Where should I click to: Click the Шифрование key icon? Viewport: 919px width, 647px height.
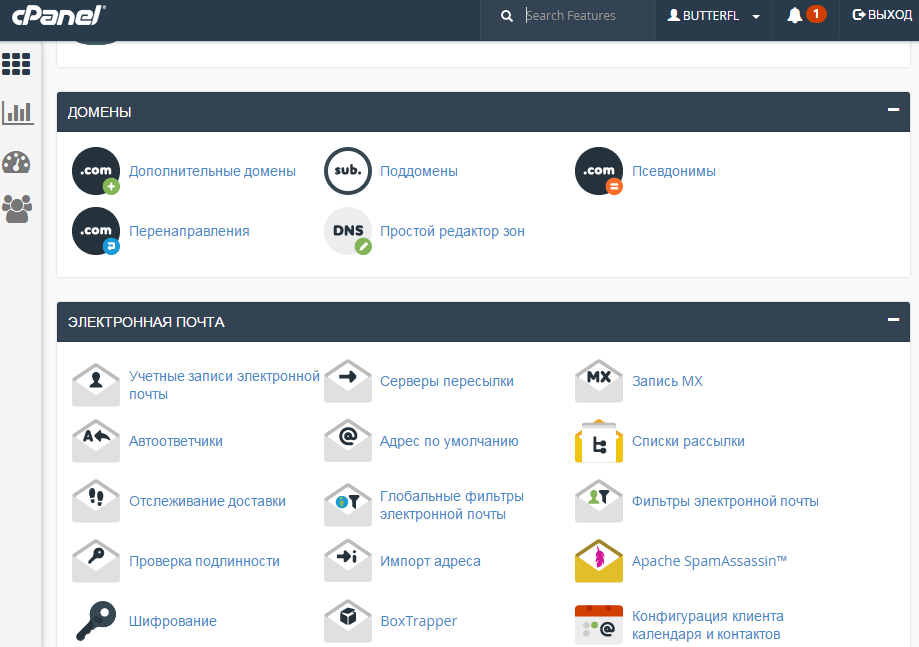96,621
